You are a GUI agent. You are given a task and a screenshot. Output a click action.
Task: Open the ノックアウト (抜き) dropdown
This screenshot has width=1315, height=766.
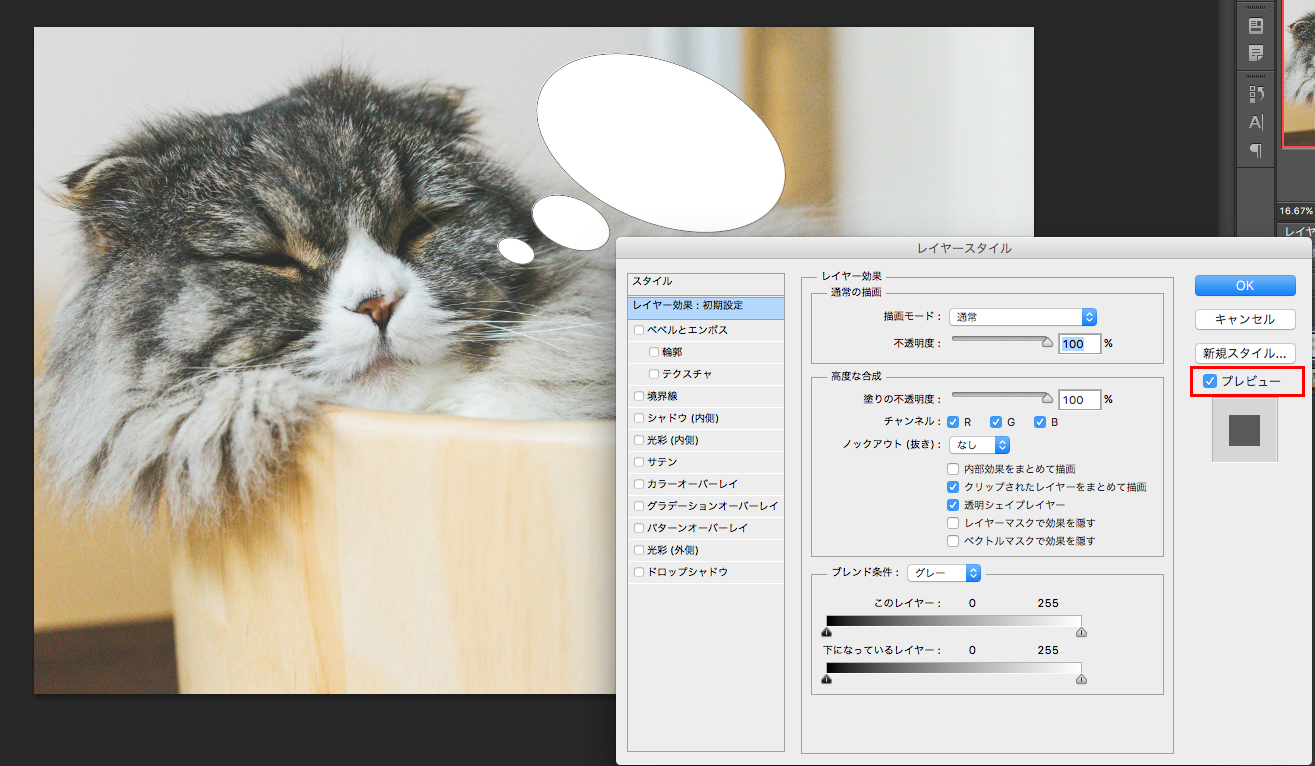pos(979,444)
